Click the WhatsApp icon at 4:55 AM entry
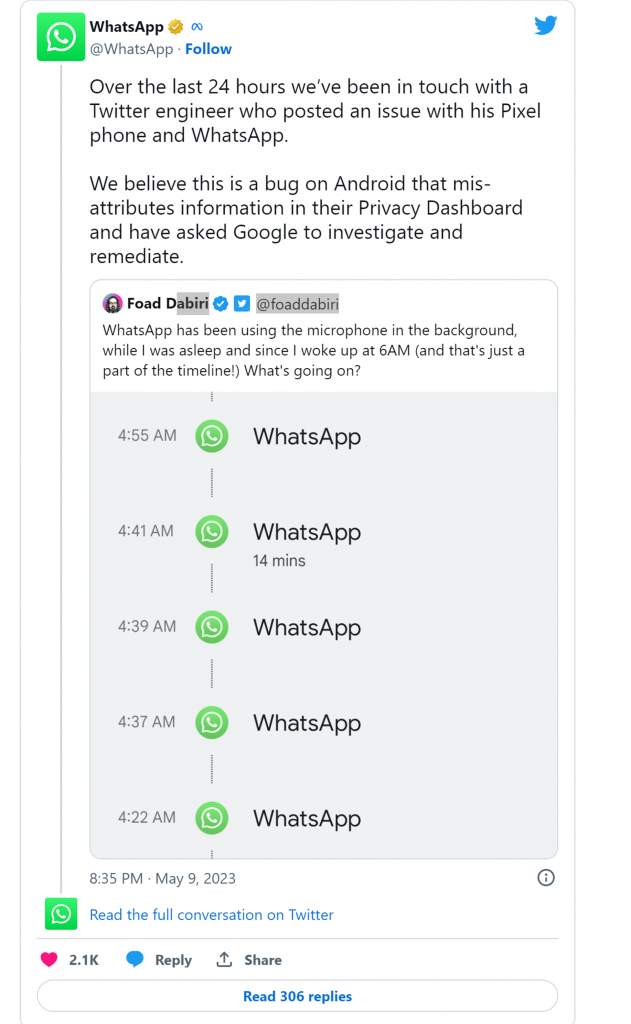Image resolution: width=631 pixels, height=1024 pixels. 212,436
